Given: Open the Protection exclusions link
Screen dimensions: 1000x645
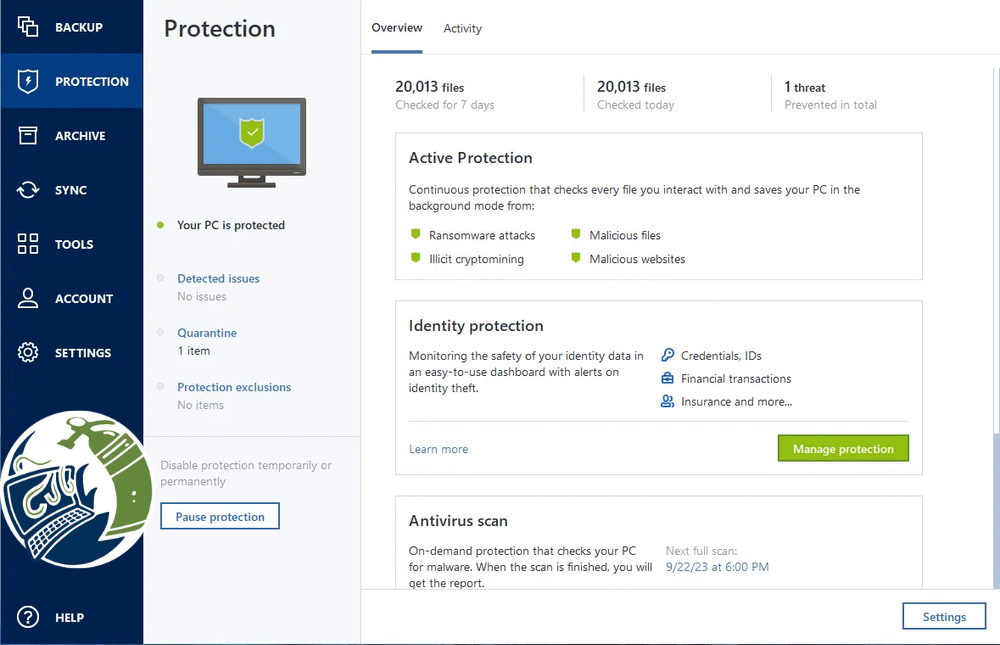Looking at the screenshot, I should [x=234, y=387].
